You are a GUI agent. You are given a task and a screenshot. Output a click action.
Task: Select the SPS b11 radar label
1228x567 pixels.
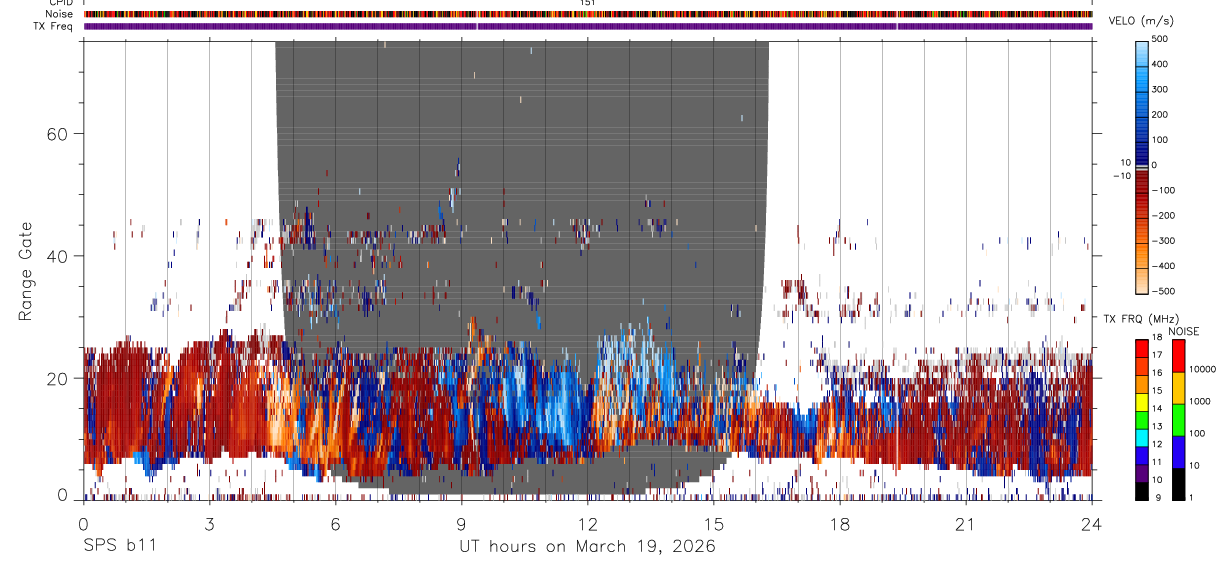pos(118,546)
